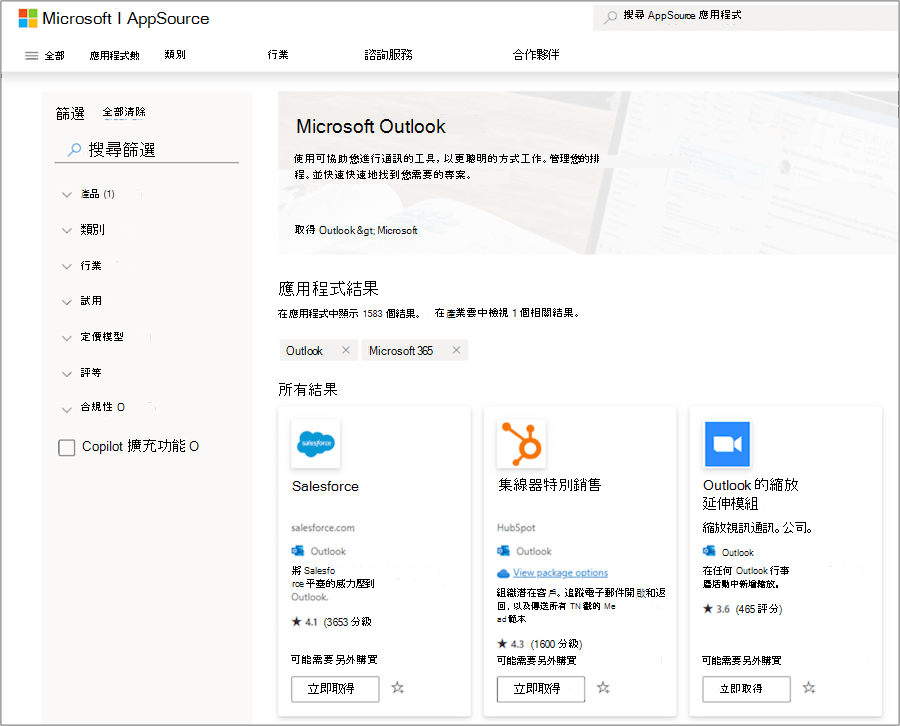
Task: Click HubSpot 4.3 rating text
Action: 540,644
